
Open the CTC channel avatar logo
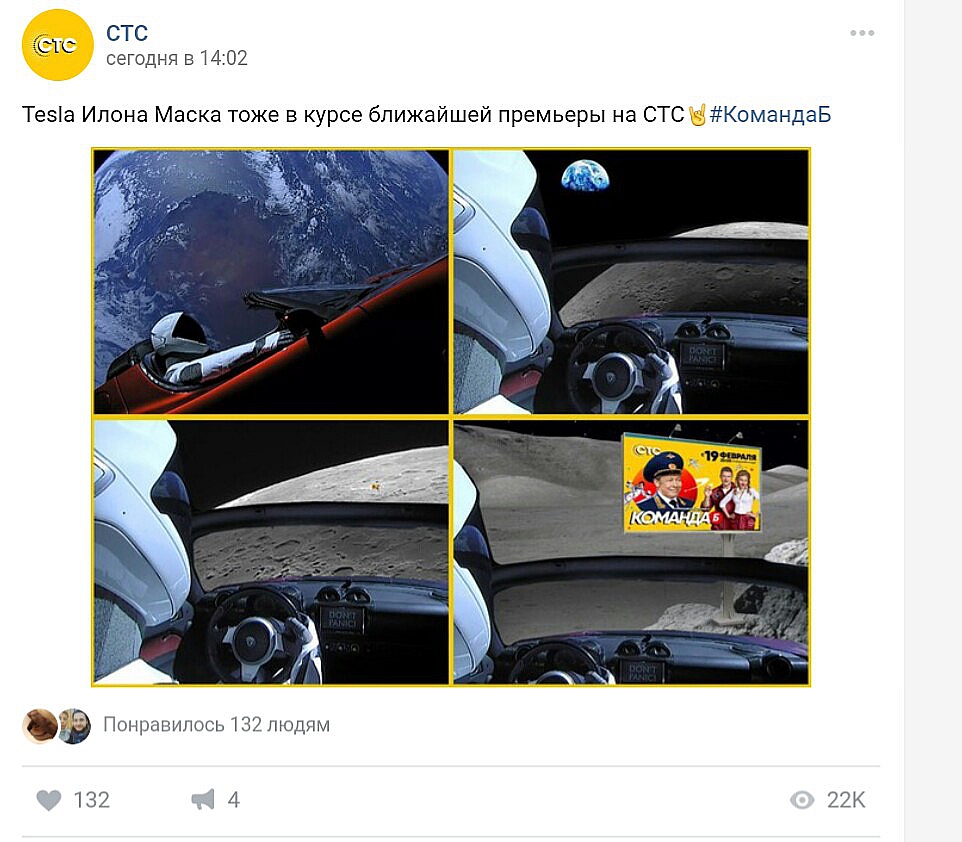tap(58, 45)
